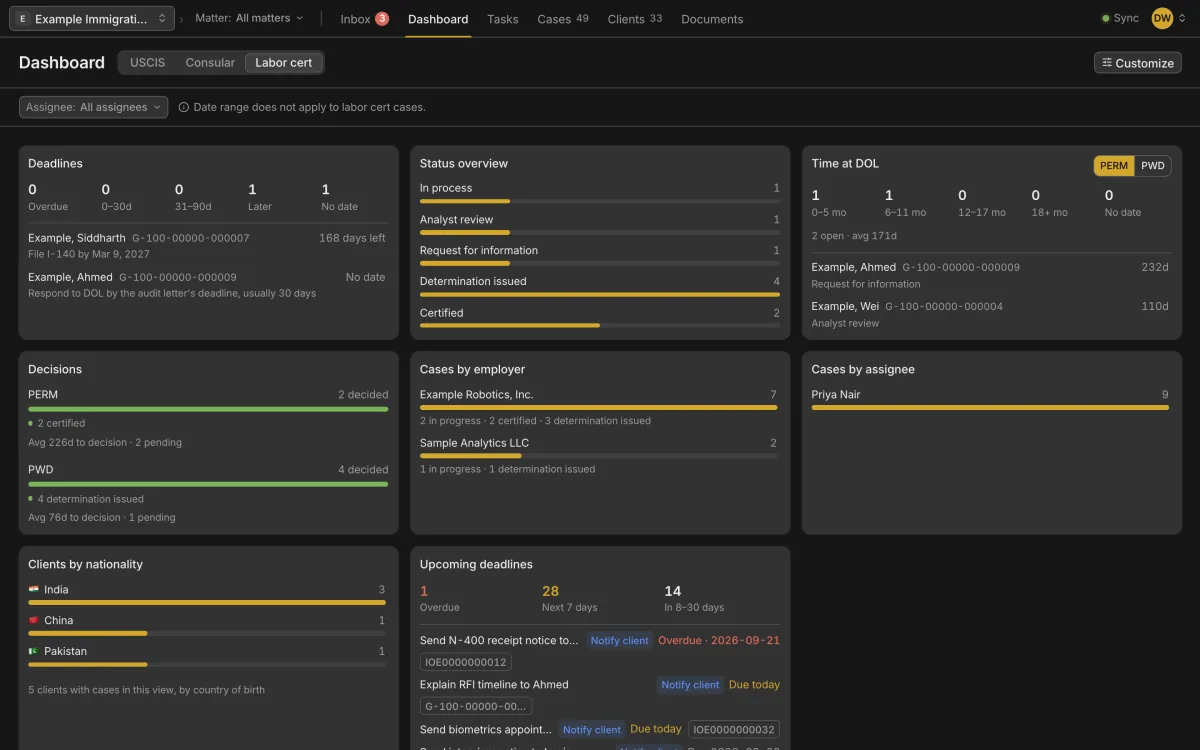
Task: Open the Matter: All matters dropdown
Action: (x=249, y=18)
